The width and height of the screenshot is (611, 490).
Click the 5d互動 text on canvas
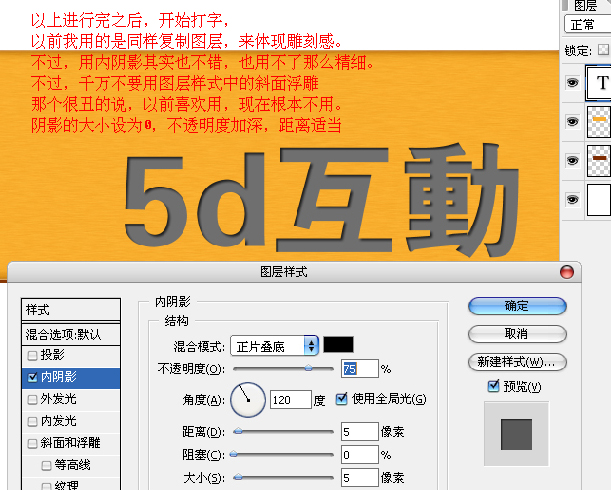click(321, 200)
